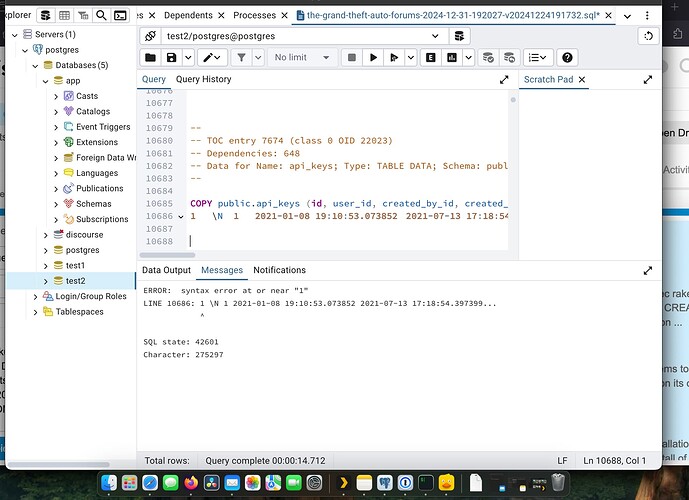The width and height of the screenshot is (689, 500).
Task: Expand the Schemas node
Action: [x=56, y=204]
